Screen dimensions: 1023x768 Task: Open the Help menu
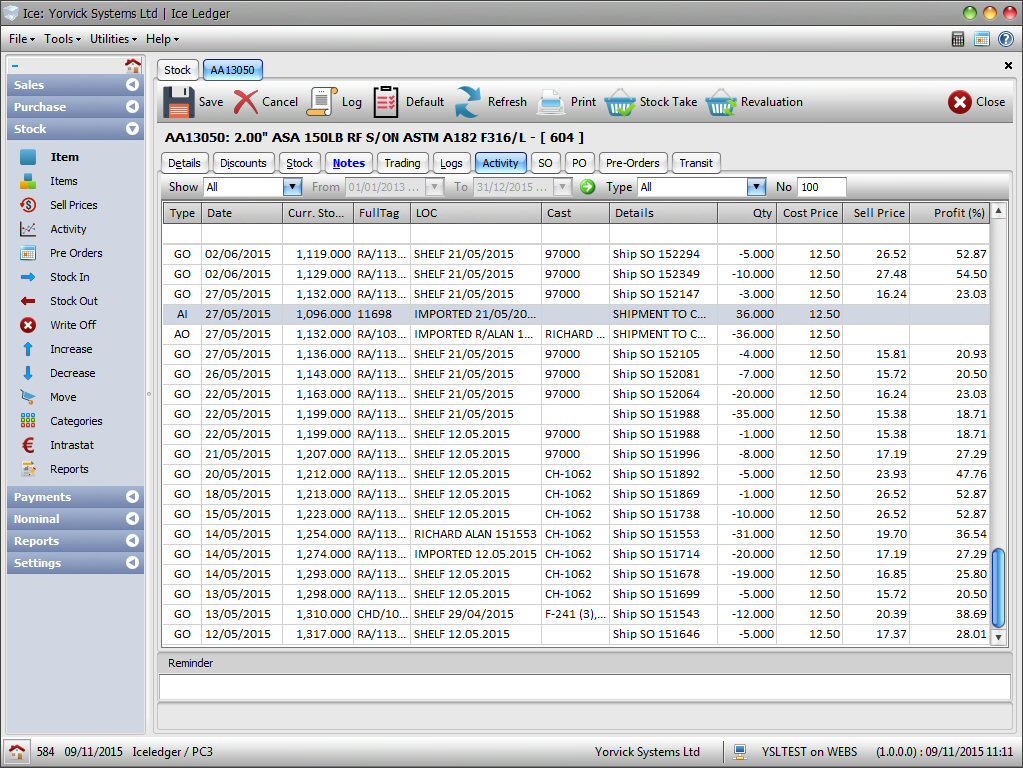point(162,39)
